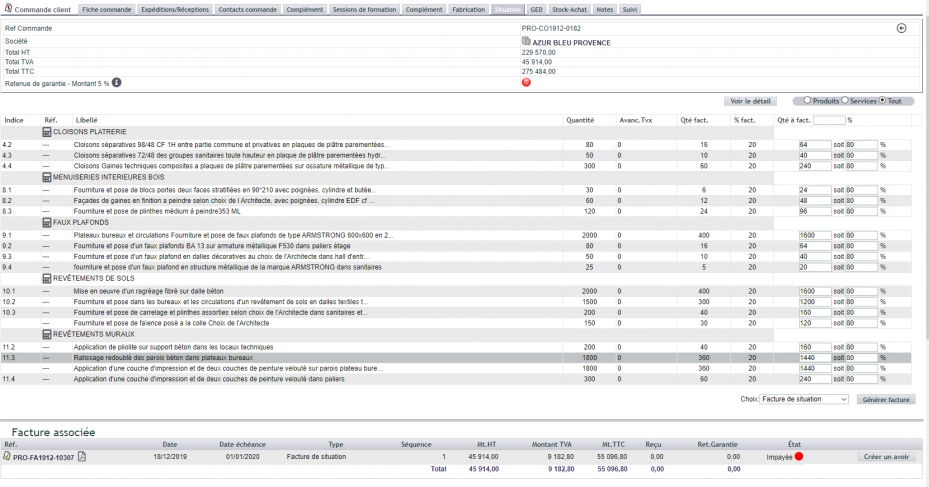Click the Créer un avoir button
Screen dimensions: 929x487
[886, 457]
